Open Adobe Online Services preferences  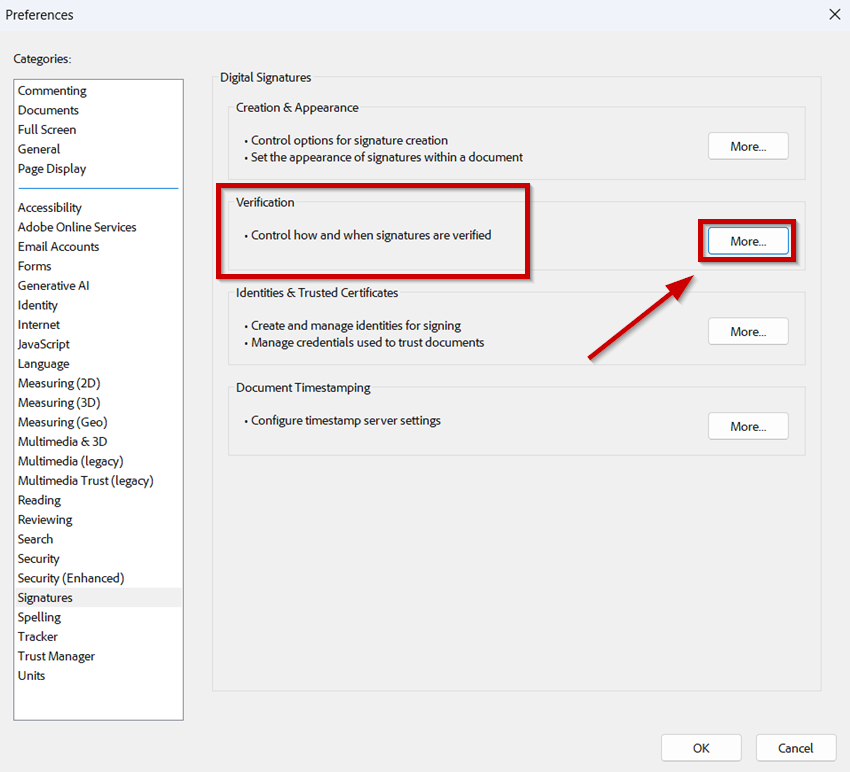[77, 227]
